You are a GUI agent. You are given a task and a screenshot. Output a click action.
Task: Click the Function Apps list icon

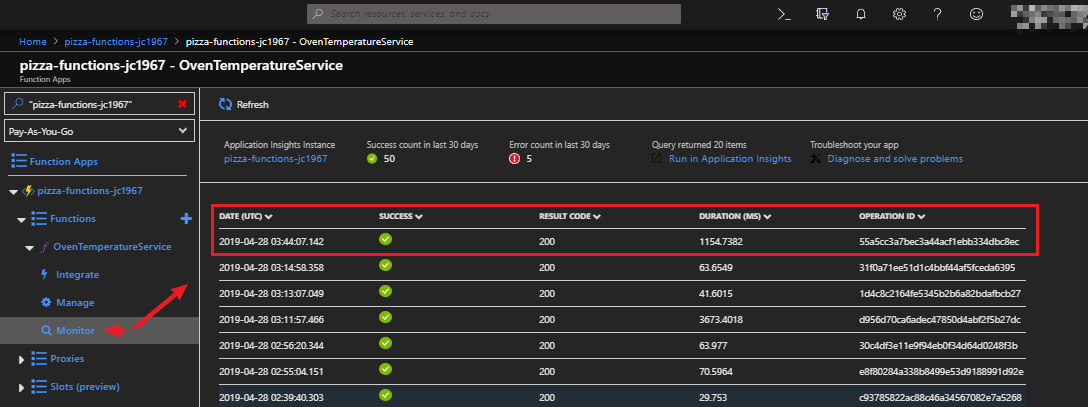[x=19, y=162]
